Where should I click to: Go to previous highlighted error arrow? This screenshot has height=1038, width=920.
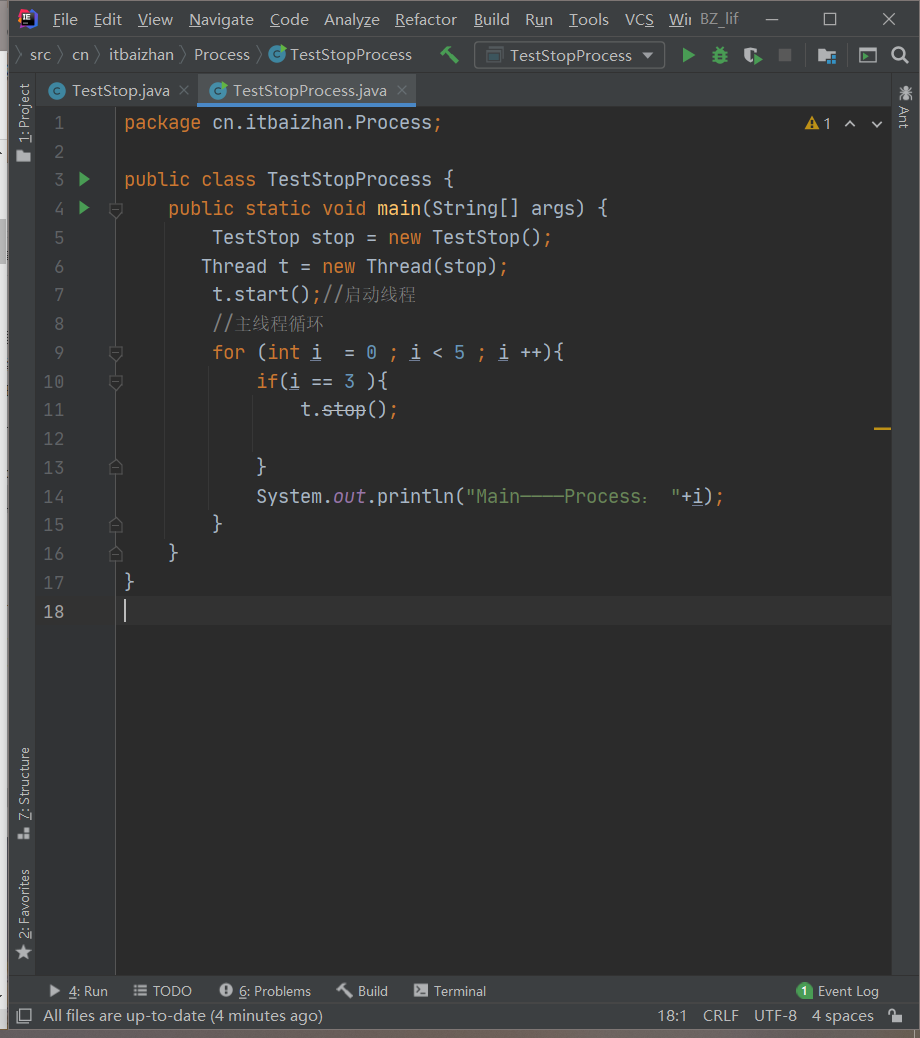(x=850, y=124)
